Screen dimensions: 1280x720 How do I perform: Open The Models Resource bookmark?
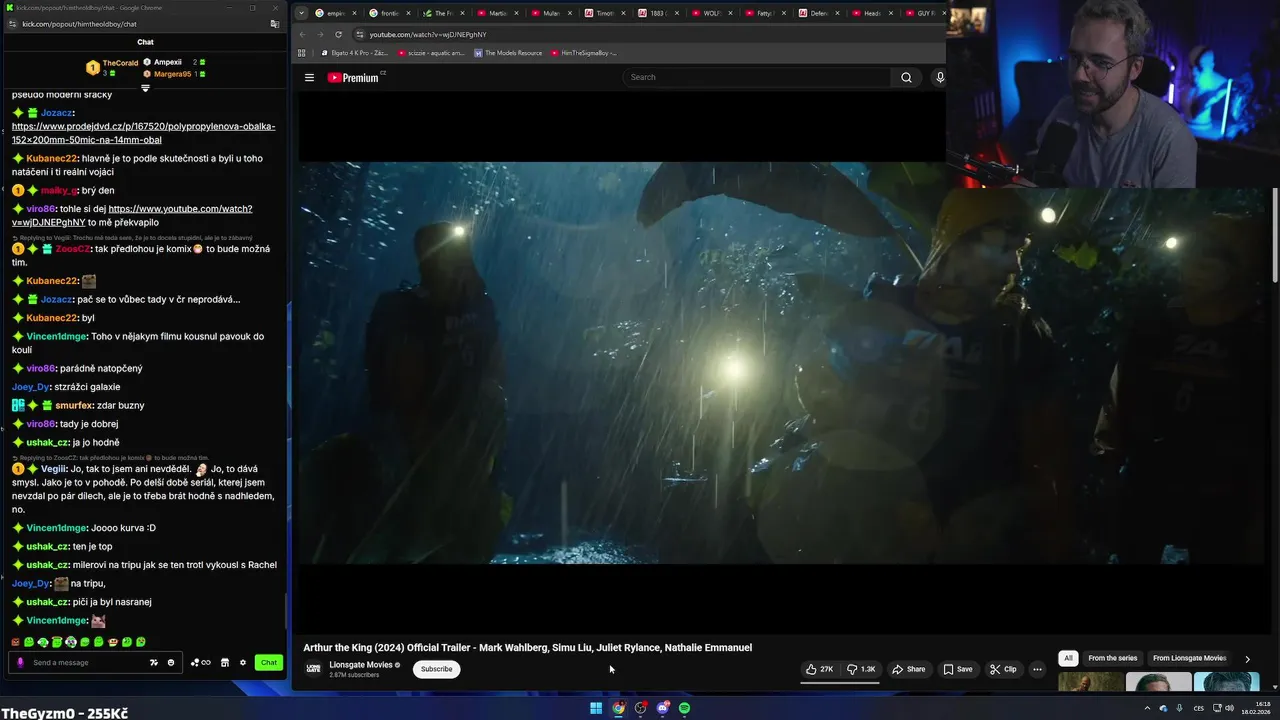click(x=509, y=53)
